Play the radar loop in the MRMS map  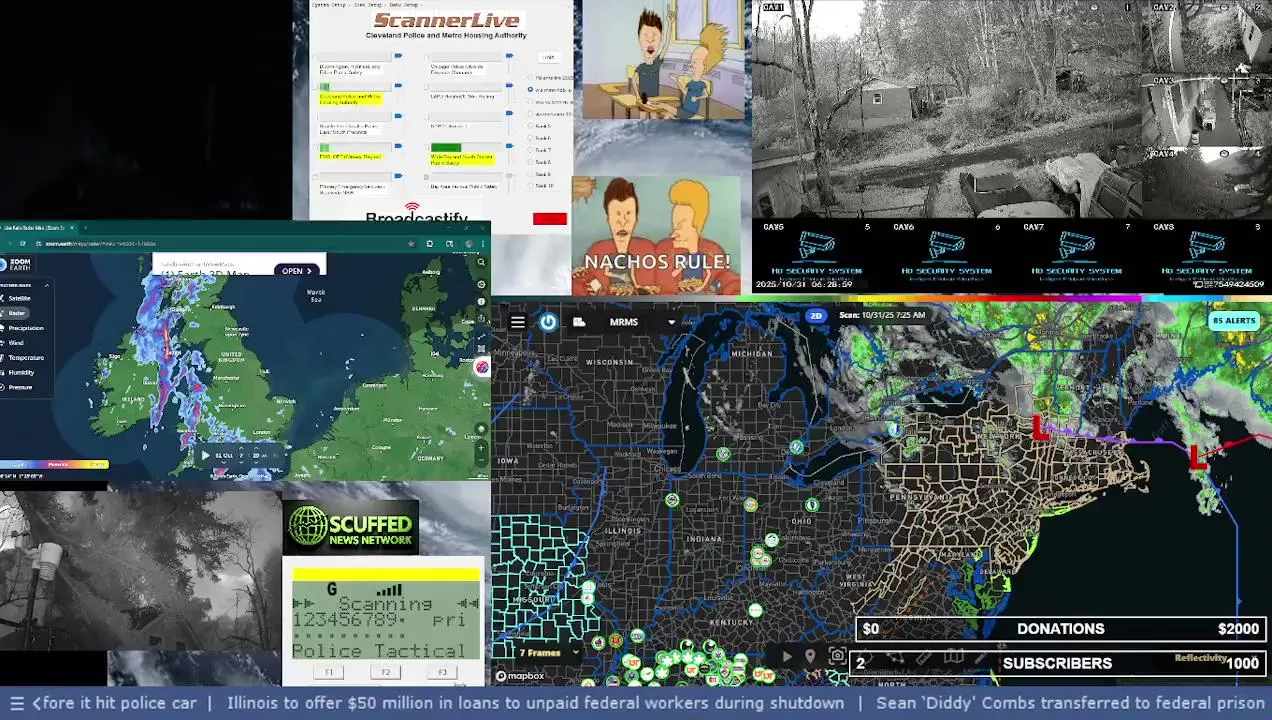787,656
